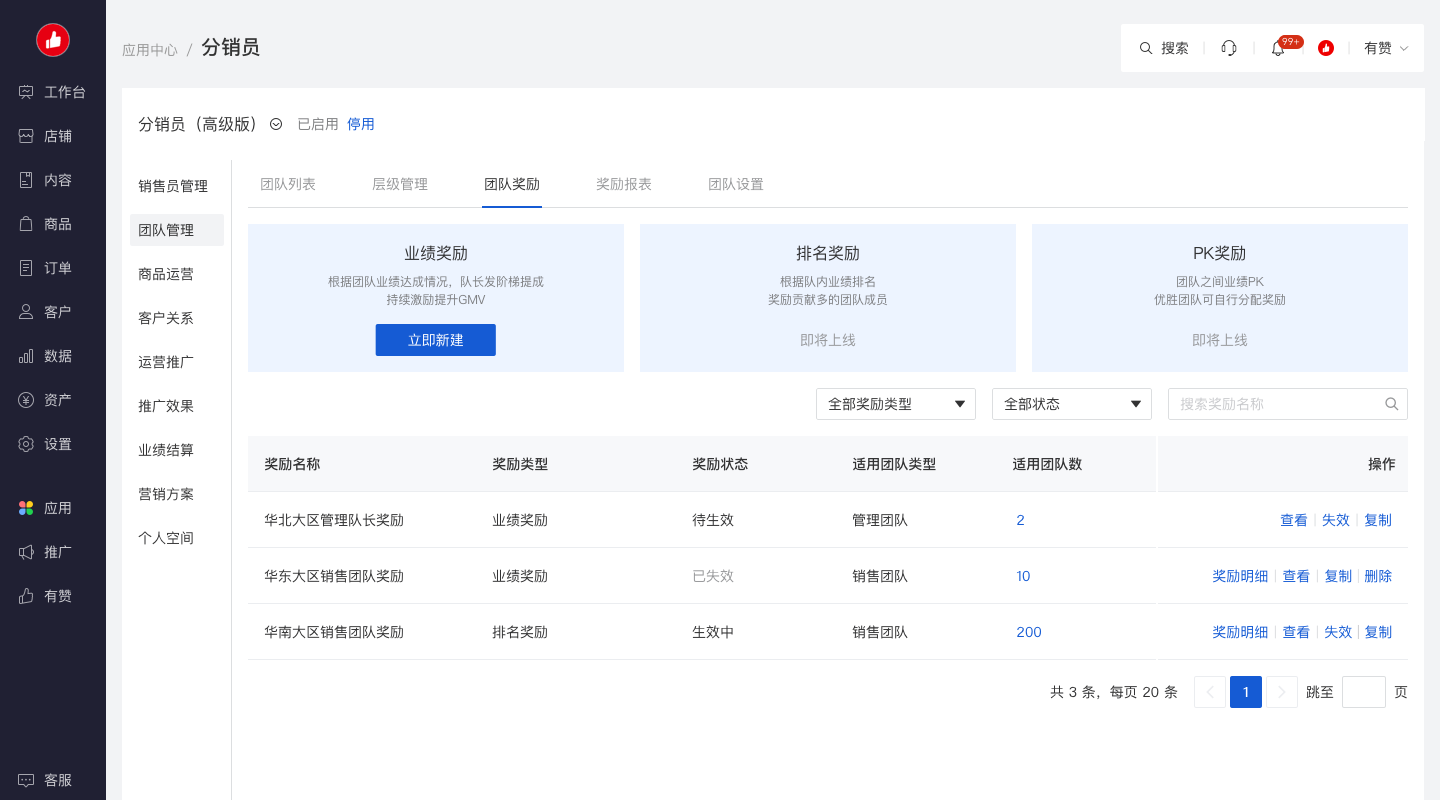Viewport: 1440px width, 800px height.
Task: Click page 1 pagination button
Action: 1246,692
